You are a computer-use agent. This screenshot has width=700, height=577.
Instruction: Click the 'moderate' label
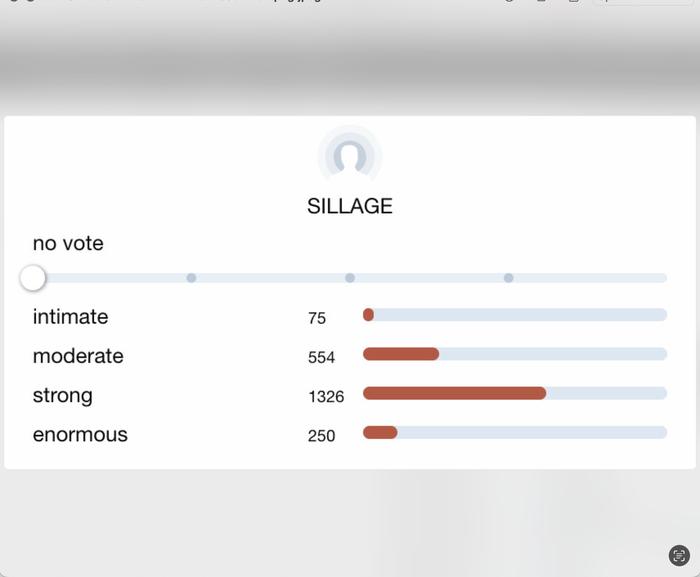[x=78, y=356]
